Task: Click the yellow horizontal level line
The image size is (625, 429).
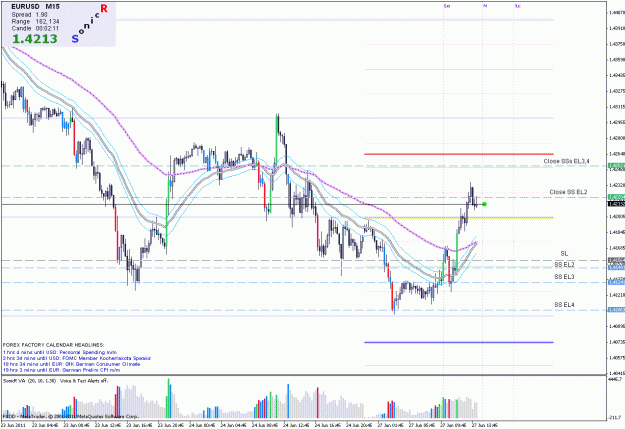Action: [459, 218]
